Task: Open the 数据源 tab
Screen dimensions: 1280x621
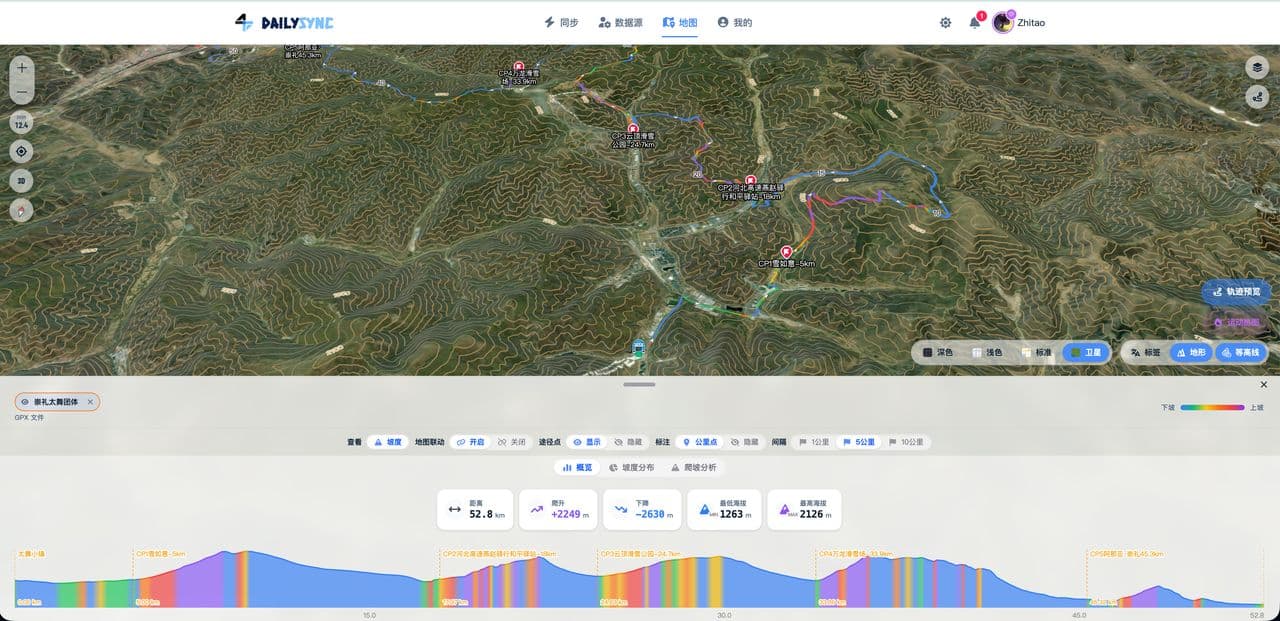Action: coord(620,22)
